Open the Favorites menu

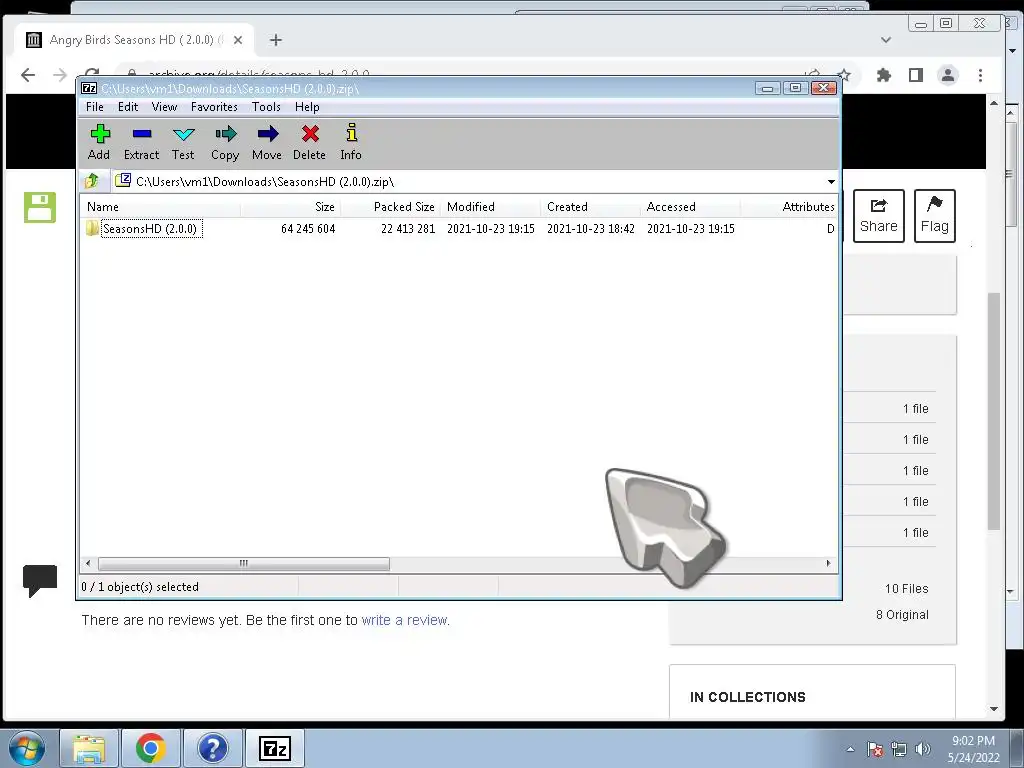pos(214,107)
